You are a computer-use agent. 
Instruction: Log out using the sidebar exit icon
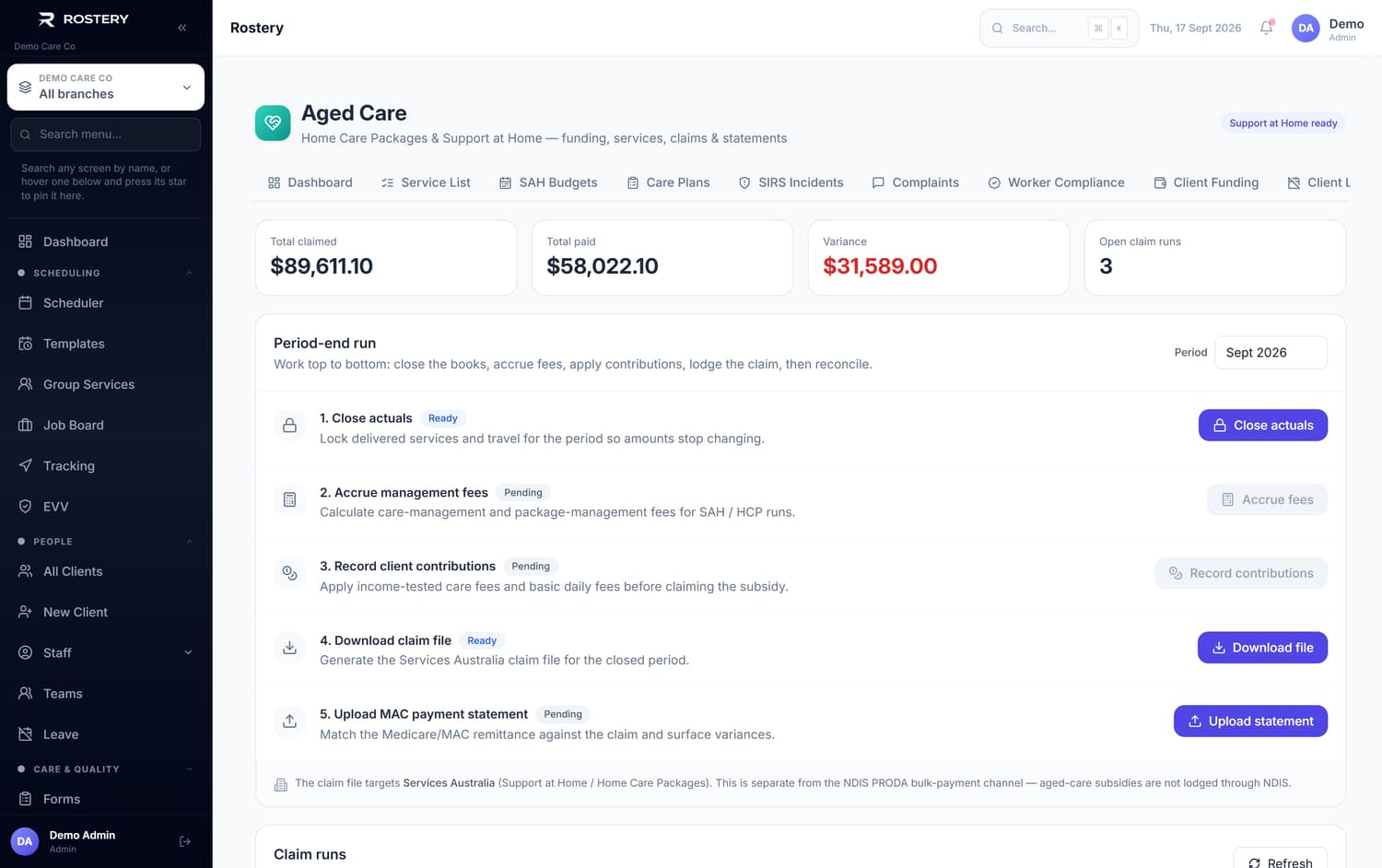[185, 841]
